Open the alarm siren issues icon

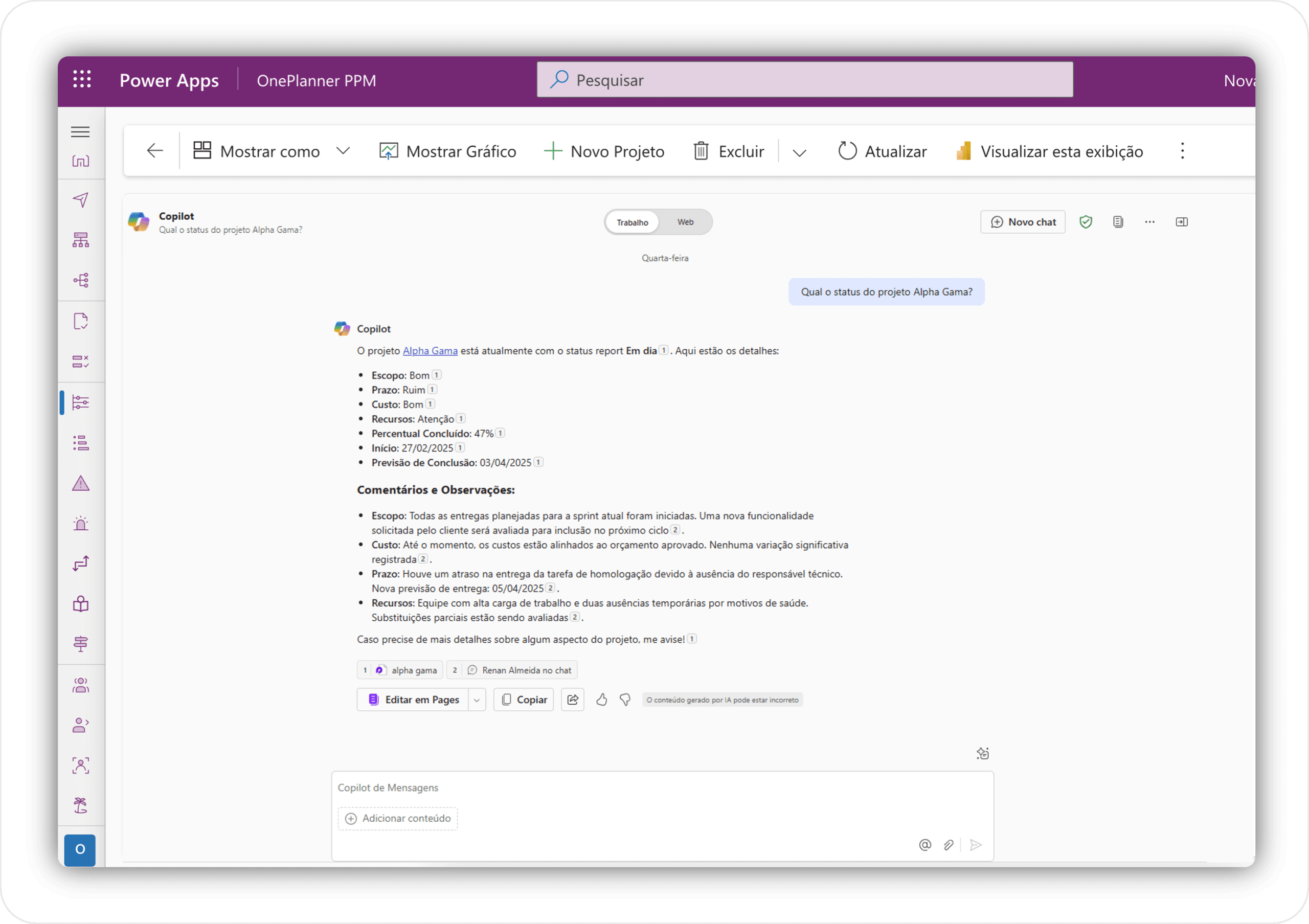point(80,523)
